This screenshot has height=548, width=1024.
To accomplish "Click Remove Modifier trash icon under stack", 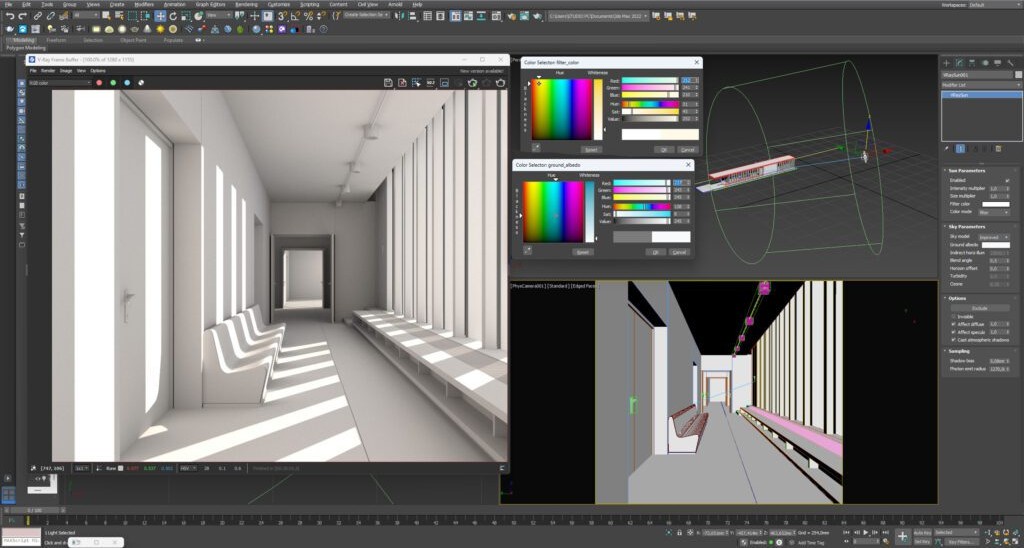I will click(x=985, y=149).
